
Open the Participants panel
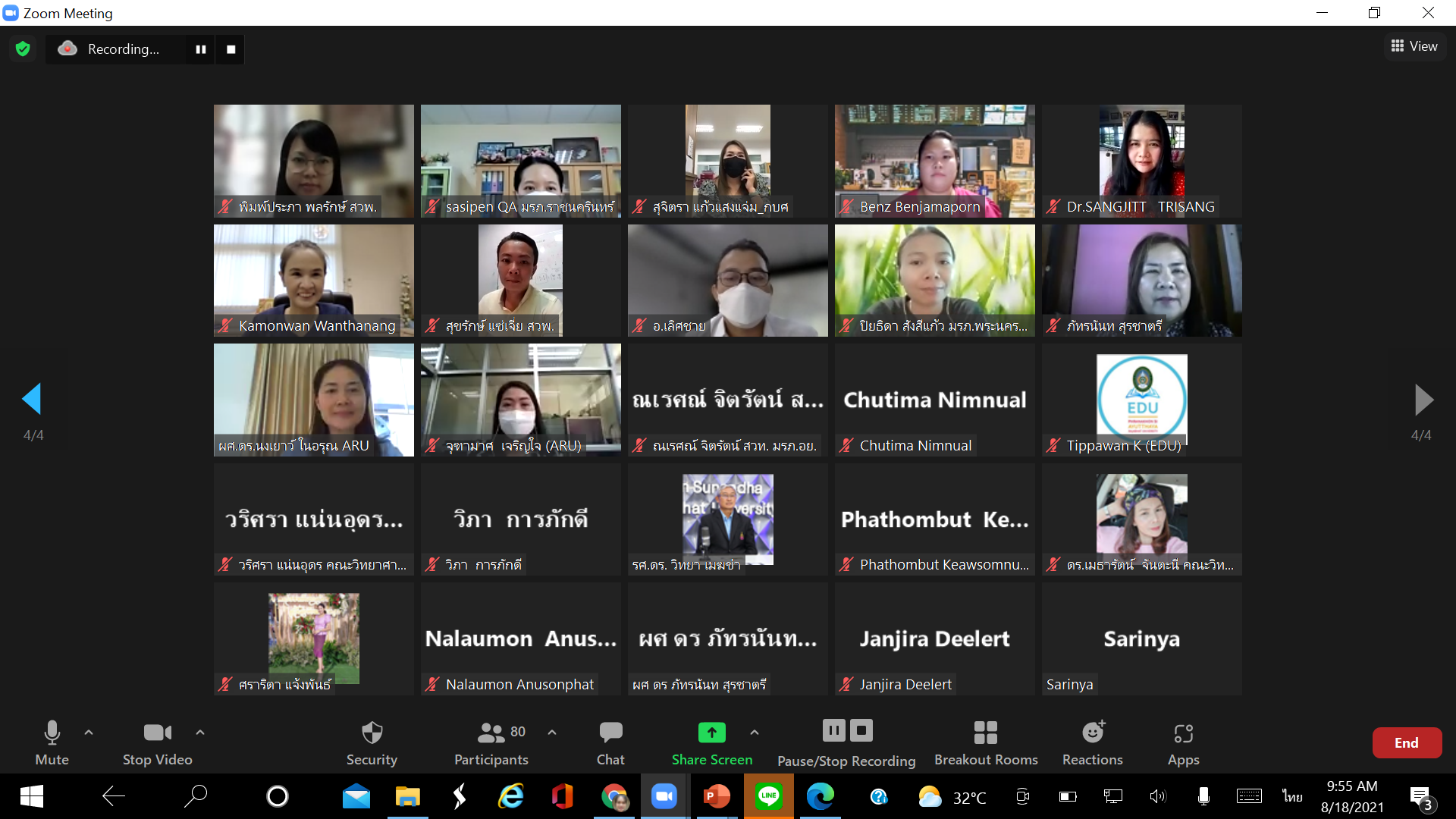[x=491, y=733]
